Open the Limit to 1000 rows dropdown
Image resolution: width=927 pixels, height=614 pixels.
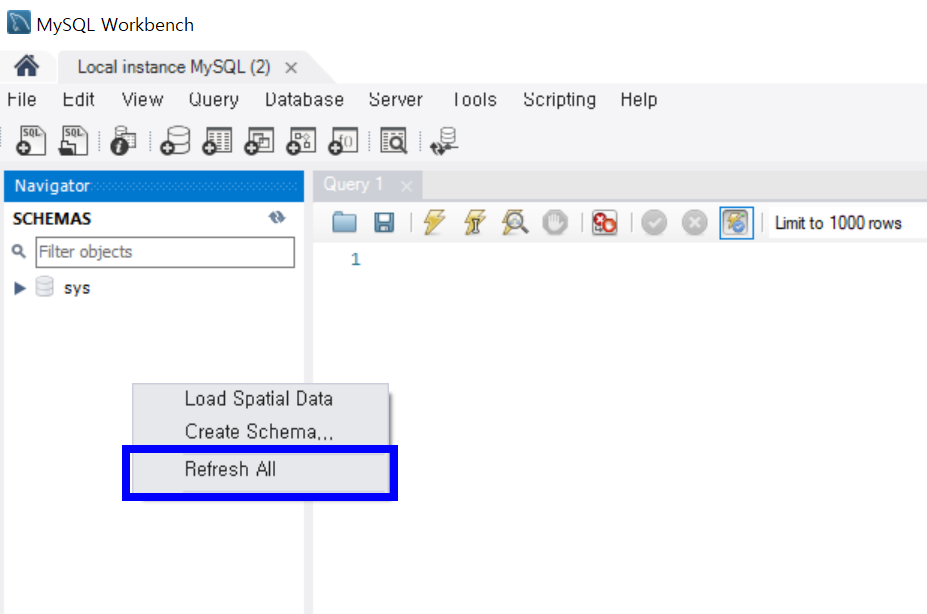[x=847, y=223]
